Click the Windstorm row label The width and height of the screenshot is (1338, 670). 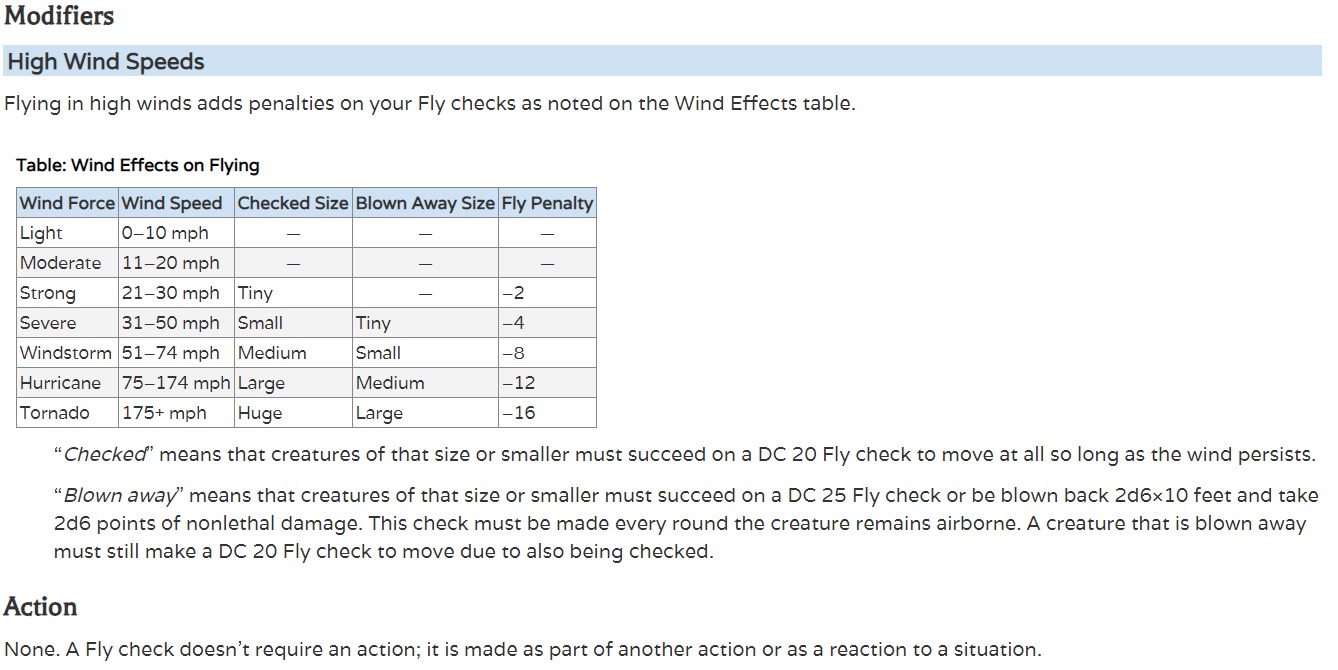point(65,353)
